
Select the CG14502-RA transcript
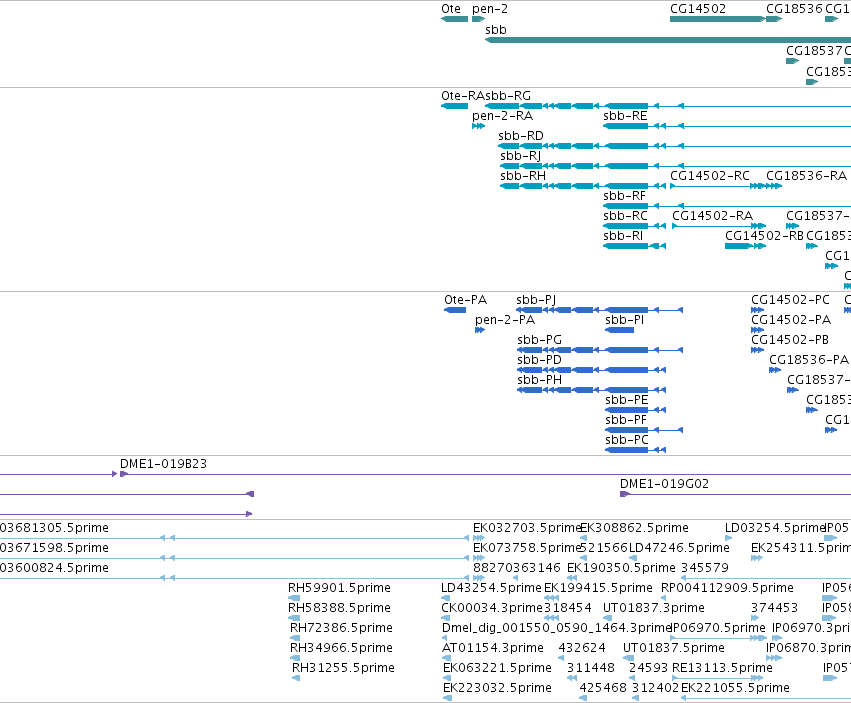(719, 226)
